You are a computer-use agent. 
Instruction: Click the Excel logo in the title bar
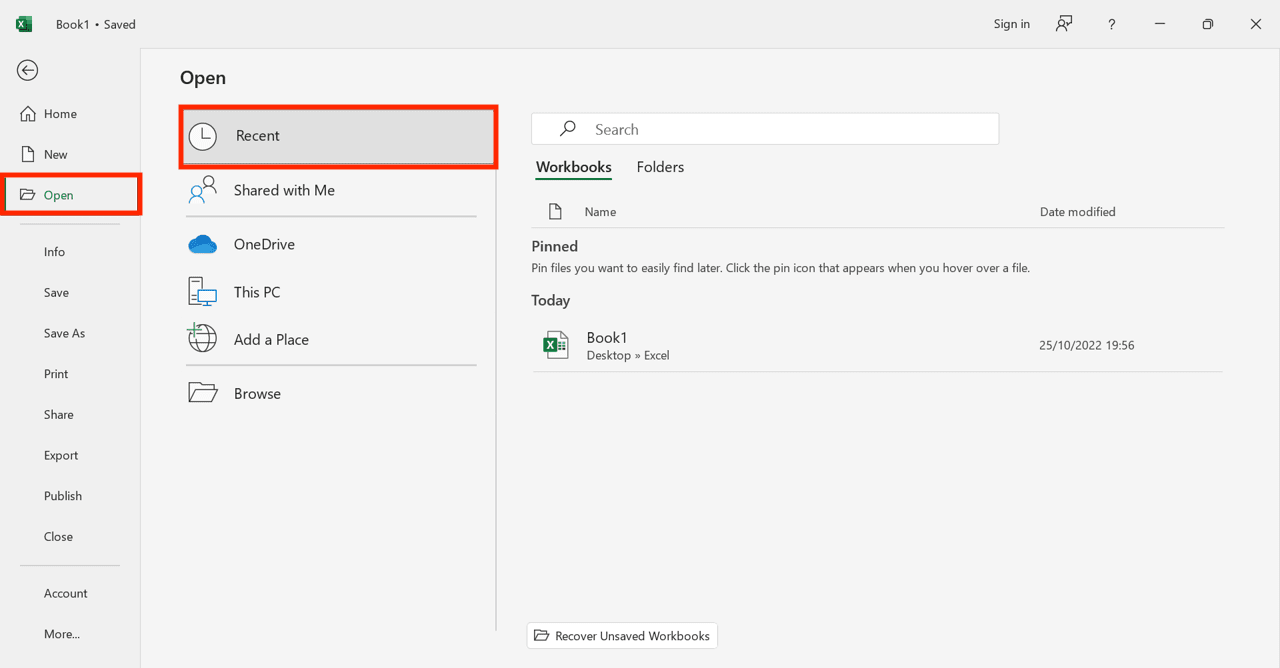click(24, 24)
